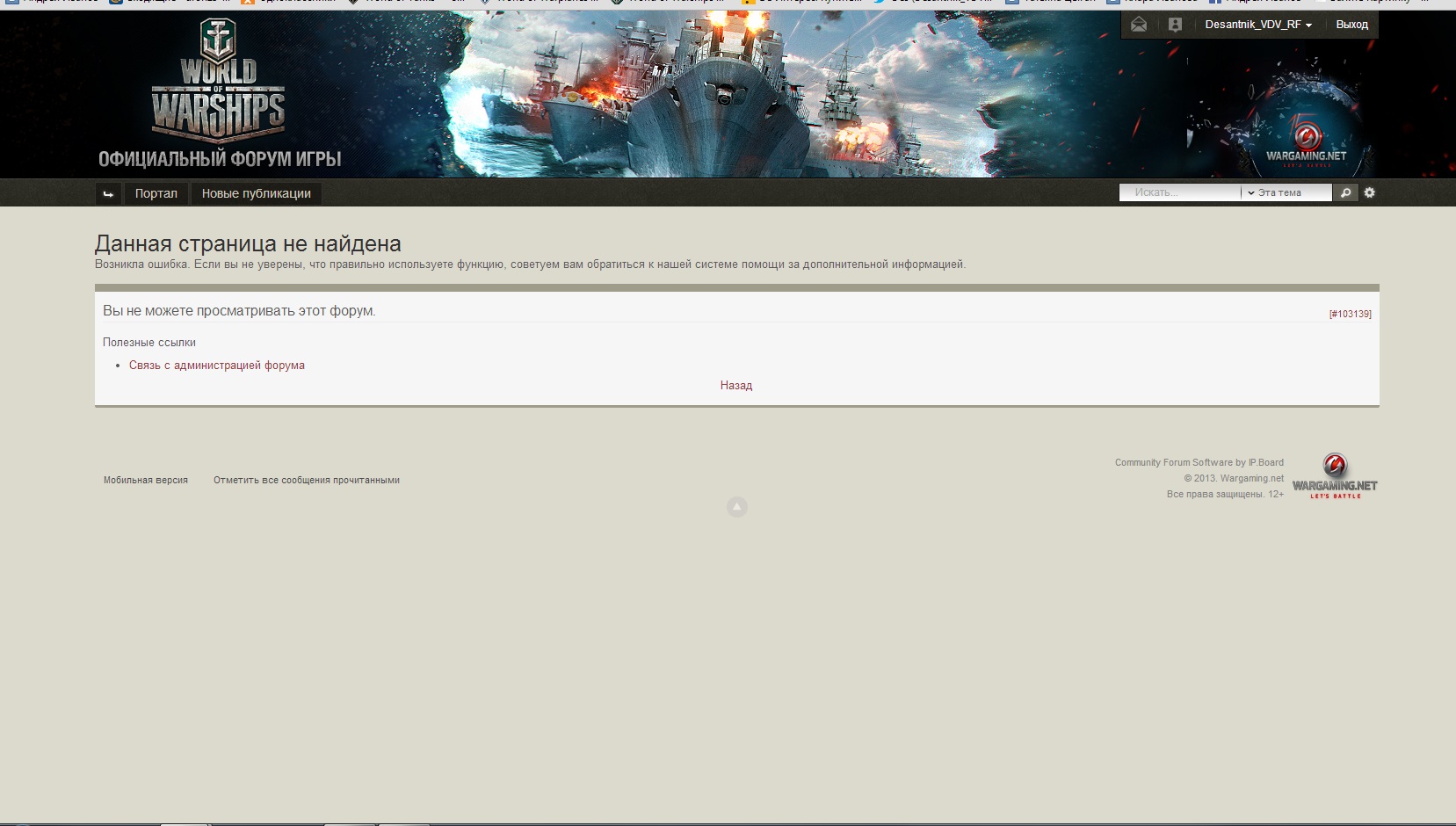Open the error code #103139 link
1456x826 pixels.
pos(1350,314)
